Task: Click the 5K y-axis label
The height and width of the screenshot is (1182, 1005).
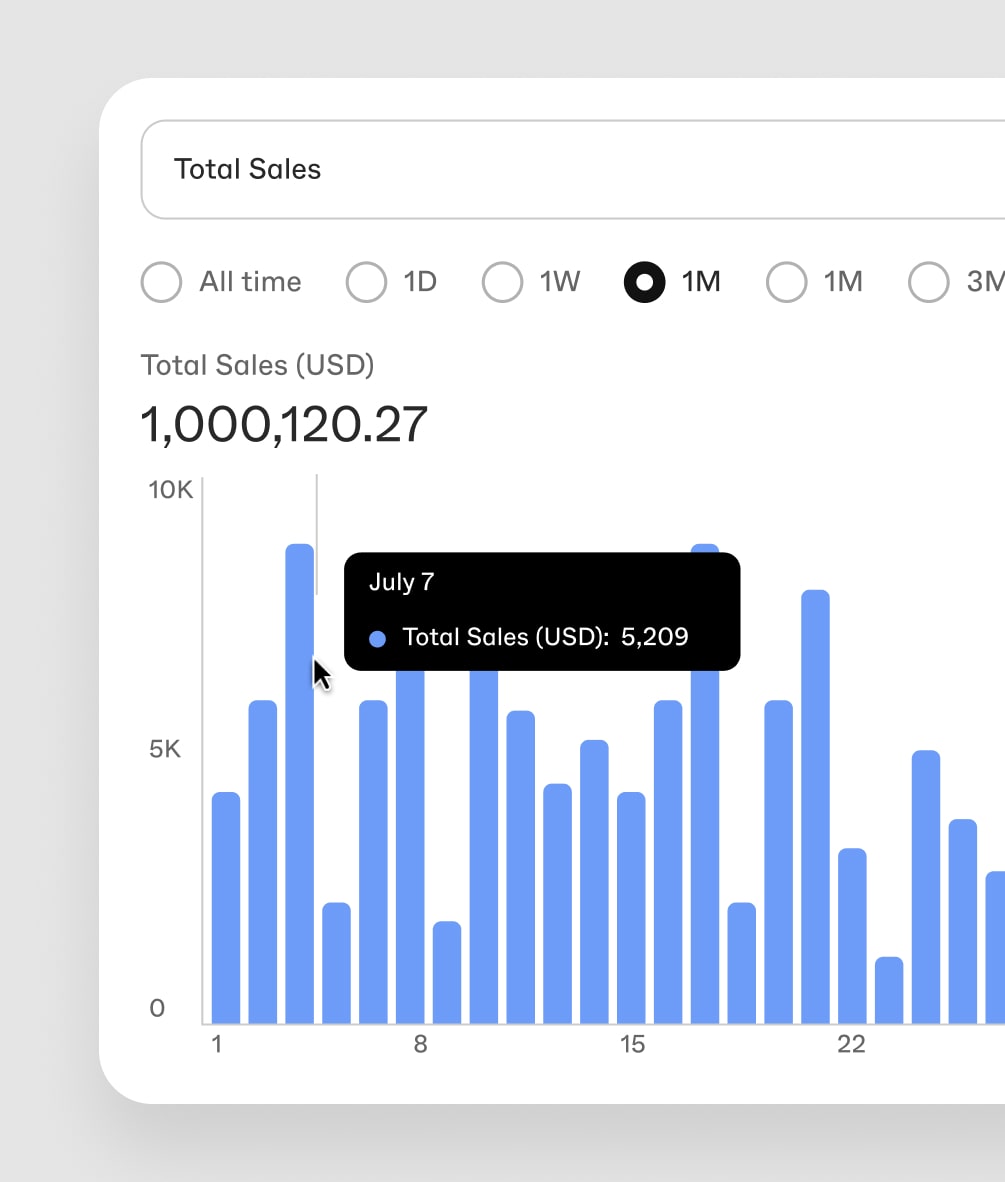Action: coord(164,749)
